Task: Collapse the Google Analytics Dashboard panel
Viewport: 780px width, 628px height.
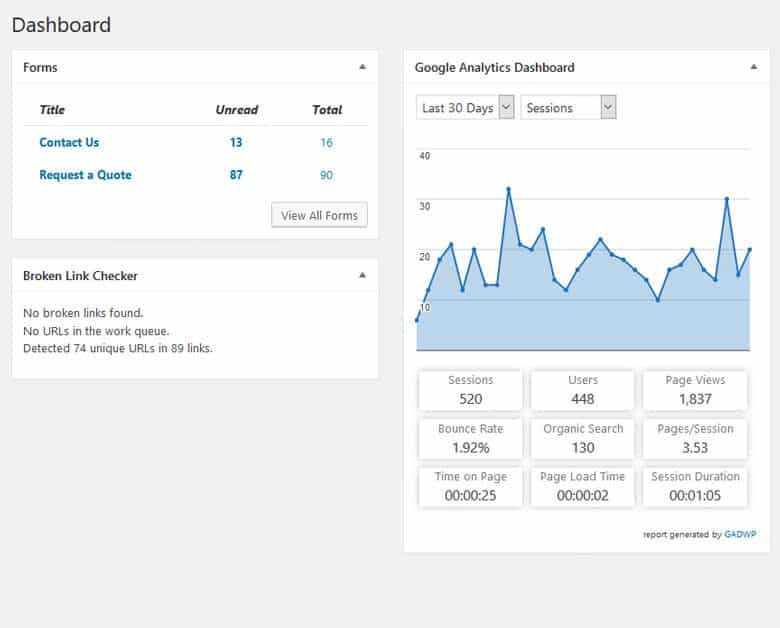Action: pos(754,67)
